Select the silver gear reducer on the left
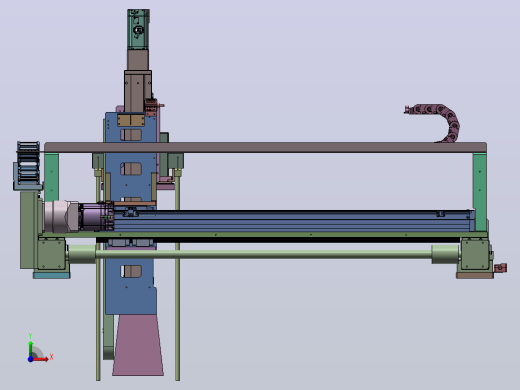This screenshot has height=390, width=520. (61, 217)
